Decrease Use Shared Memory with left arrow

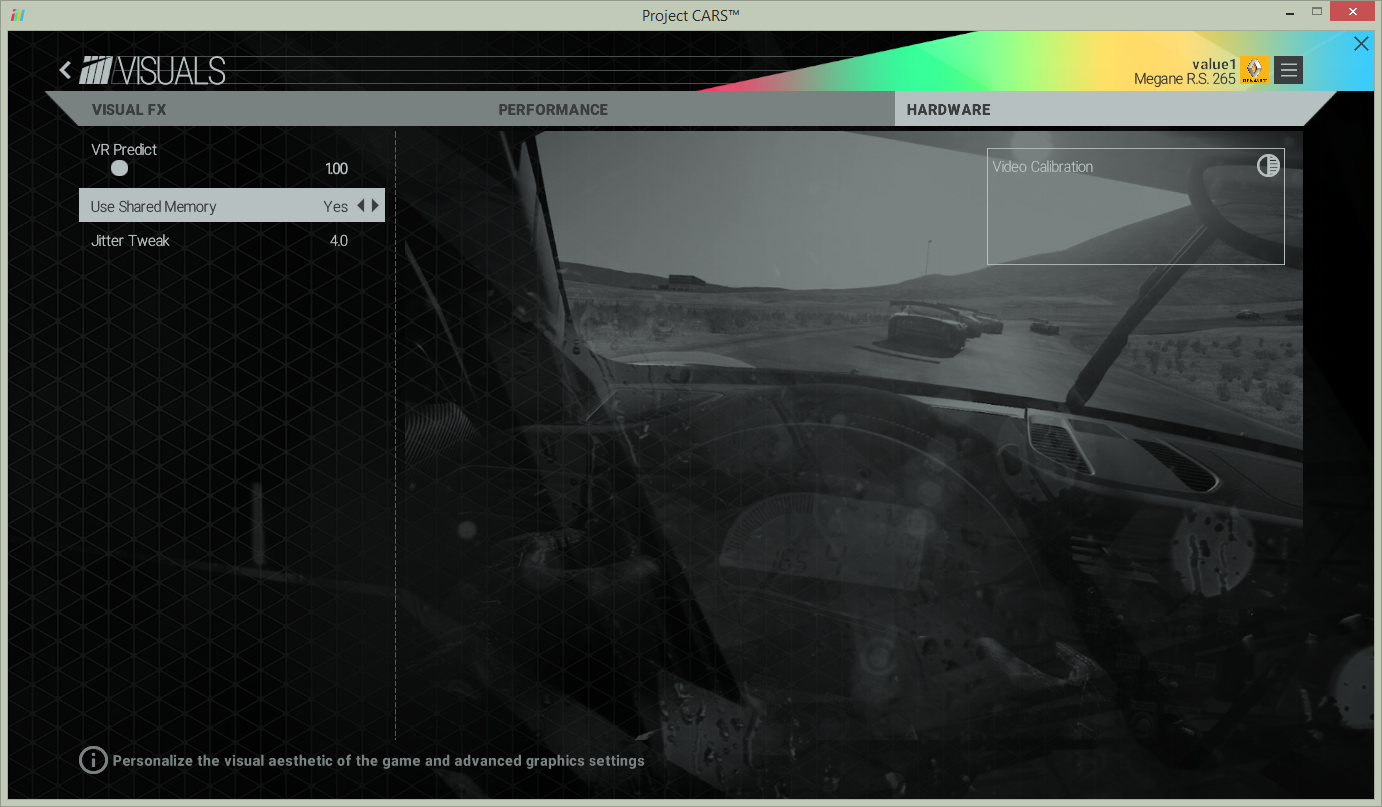(x=361, y=206)
